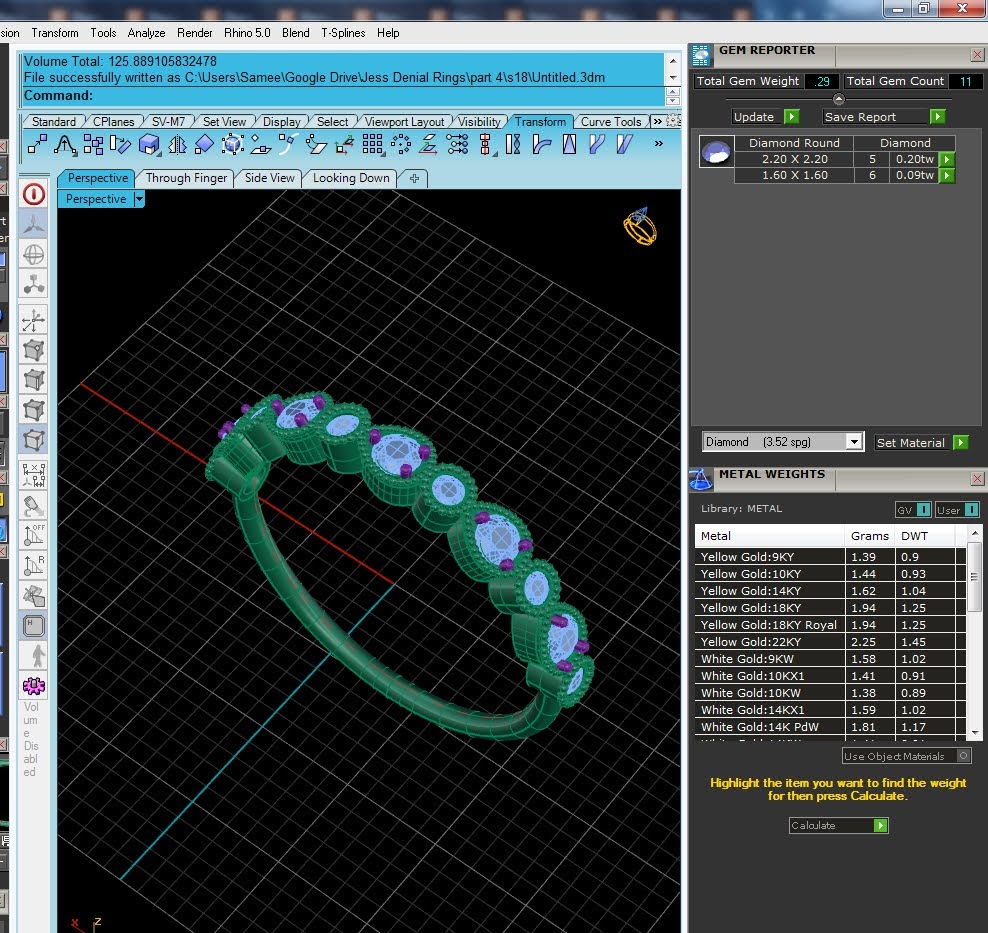The image size is (988, 933).
Task: Click the command history scroll-down arrow
Action: click(673, 77)
